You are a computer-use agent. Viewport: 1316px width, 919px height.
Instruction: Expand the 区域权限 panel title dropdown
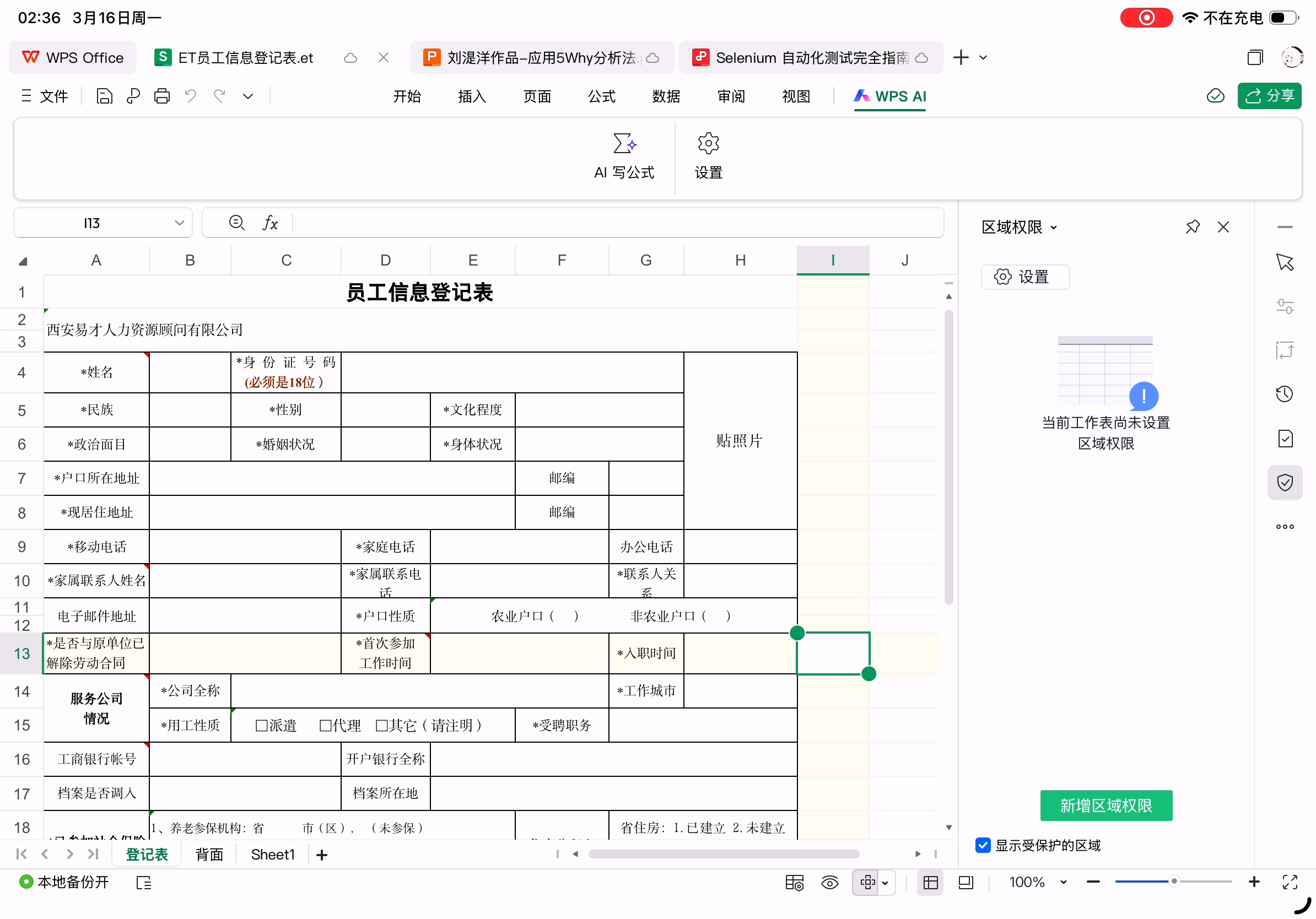point(1054,228)
